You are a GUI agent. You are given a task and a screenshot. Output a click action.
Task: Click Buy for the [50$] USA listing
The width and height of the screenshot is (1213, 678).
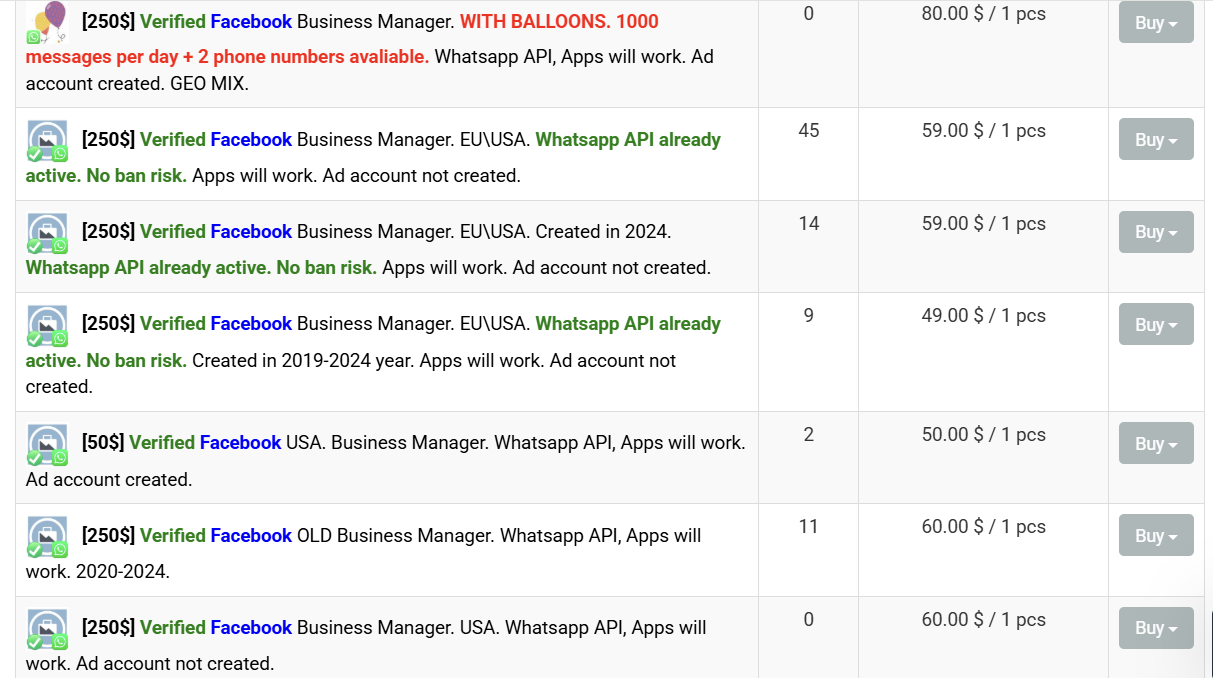tap(1156, 443)
